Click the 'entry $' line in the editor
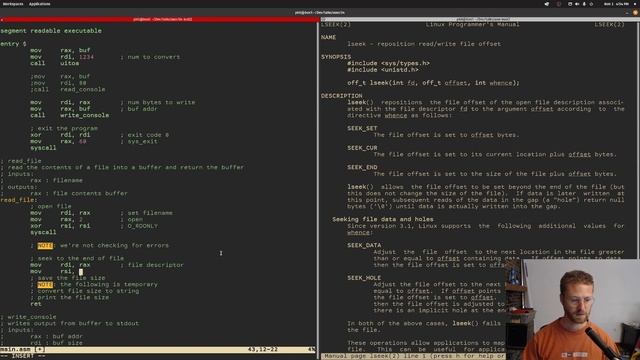Viewport: 640px width, 360px height. click(13, 44)
